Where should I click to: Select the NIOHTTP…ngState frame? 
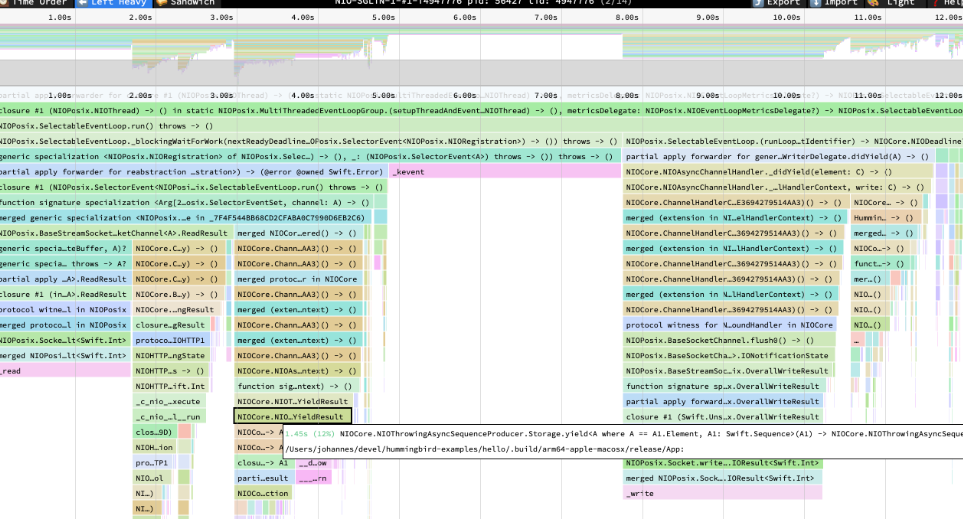[171, 356]
